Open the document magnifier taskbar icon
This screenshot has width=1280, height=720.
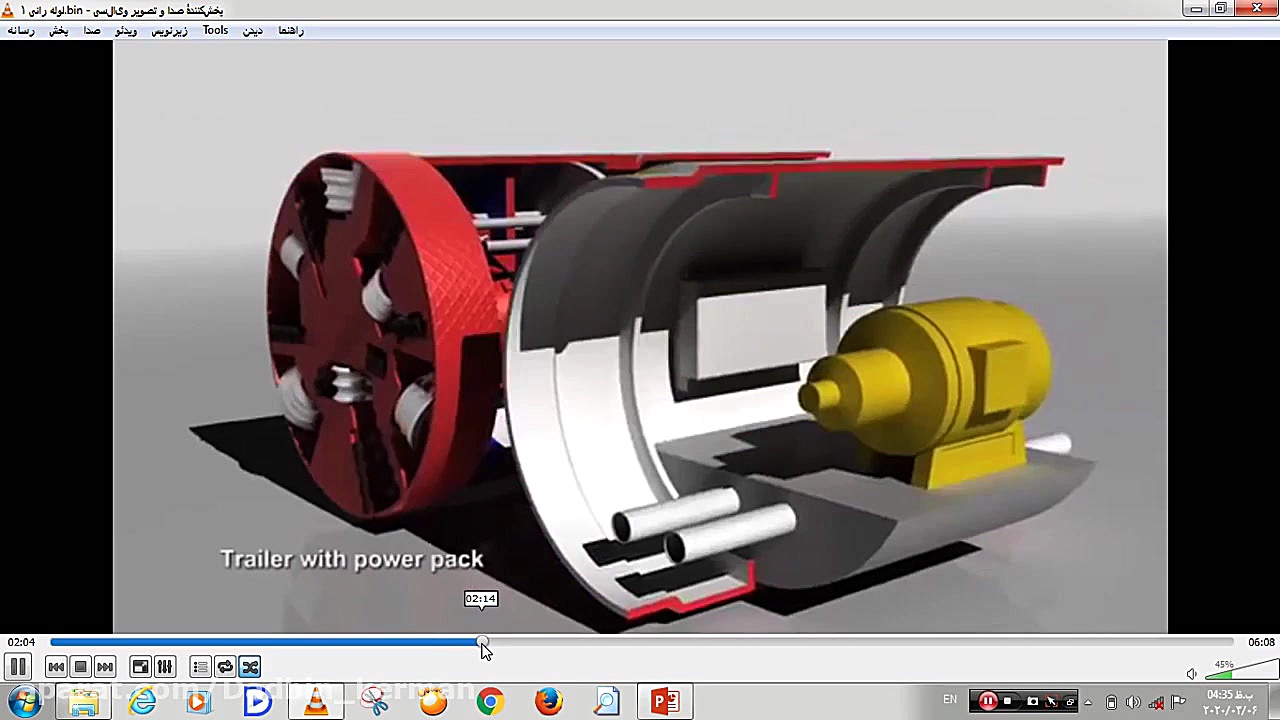point(606,701)
